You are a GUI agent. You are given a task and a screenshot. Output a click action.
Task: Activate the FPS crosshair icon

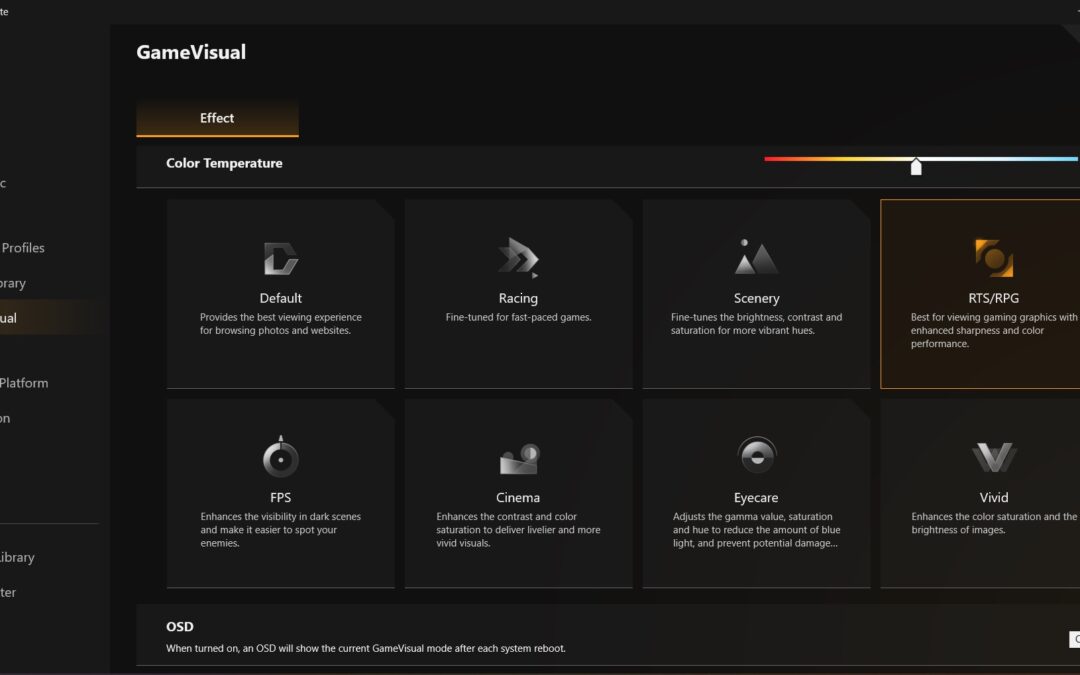click(280, 457)
